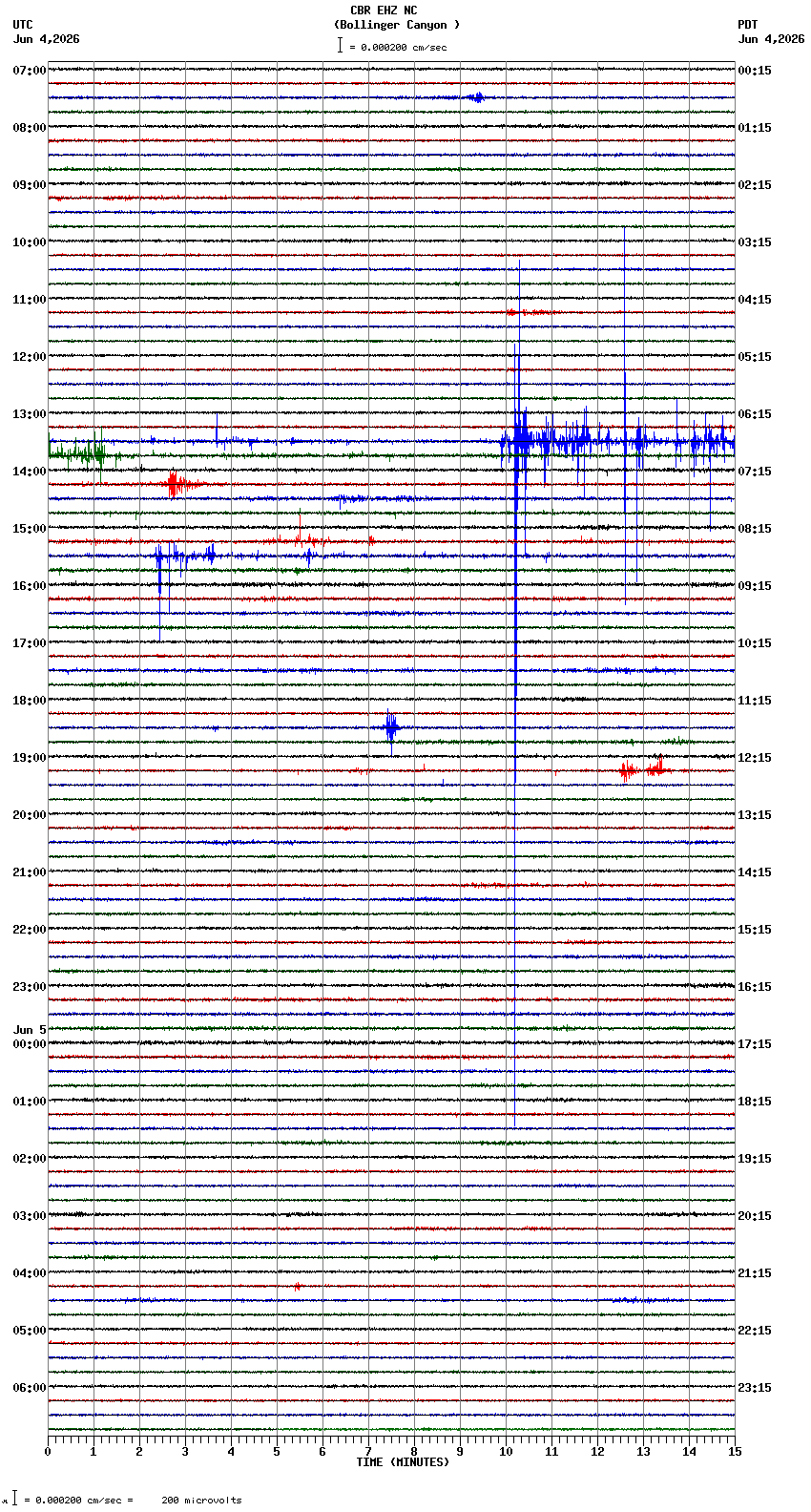Click the '23:15' PDT time label
This screenshot has width=811, height=1512.
(755, 1388)
